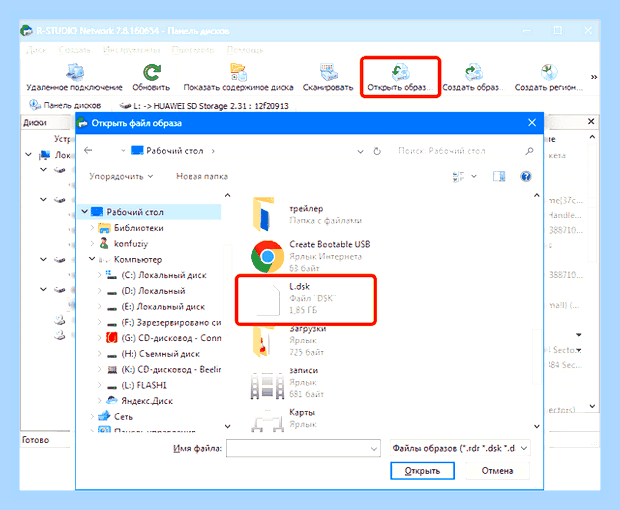The width and height of the screenshot is (620, 510).
Task: Go back with the dialog back arrow
Action: tap(88, 150)
